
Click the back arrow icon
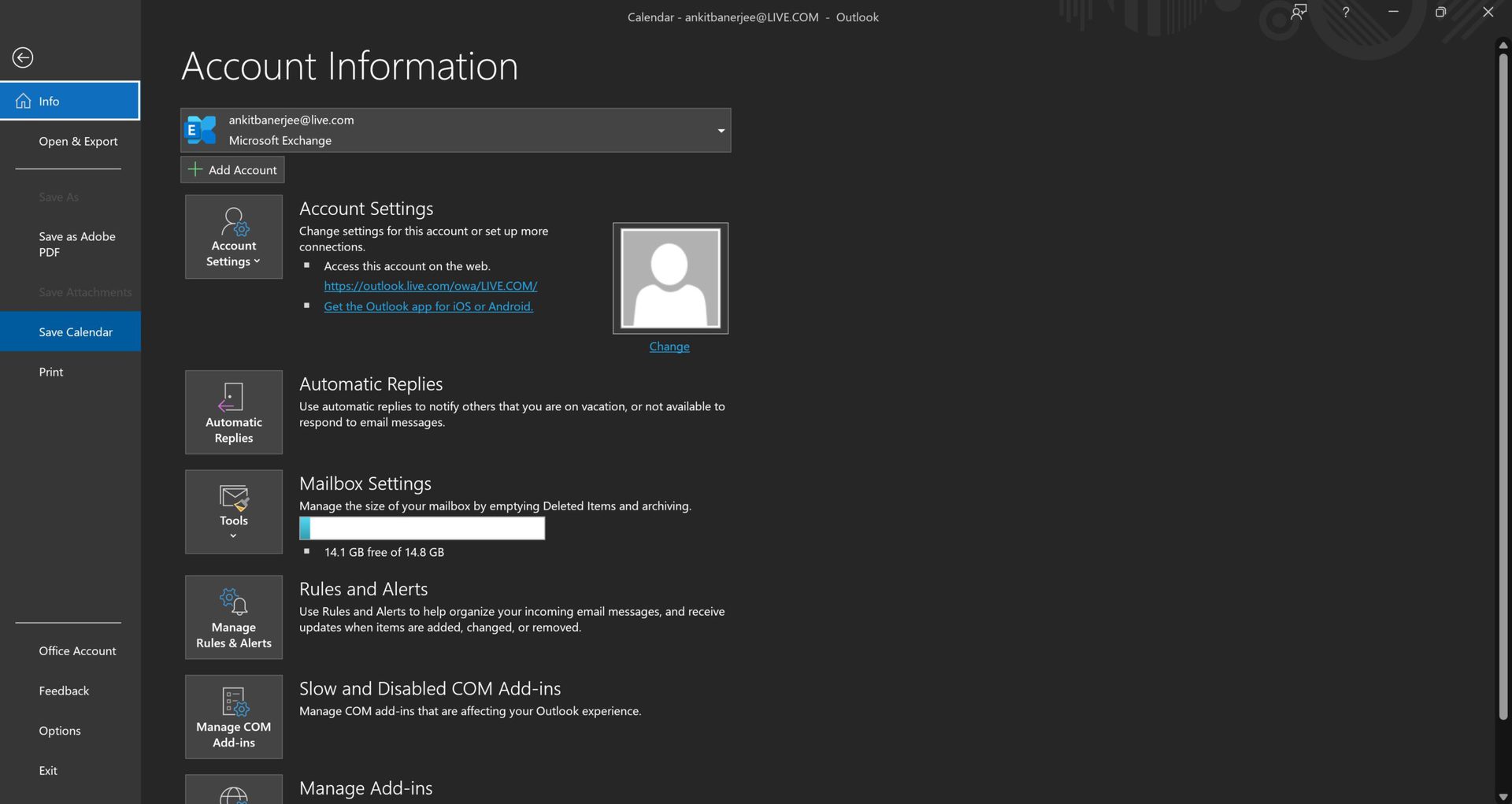click(x=22, y=57)
